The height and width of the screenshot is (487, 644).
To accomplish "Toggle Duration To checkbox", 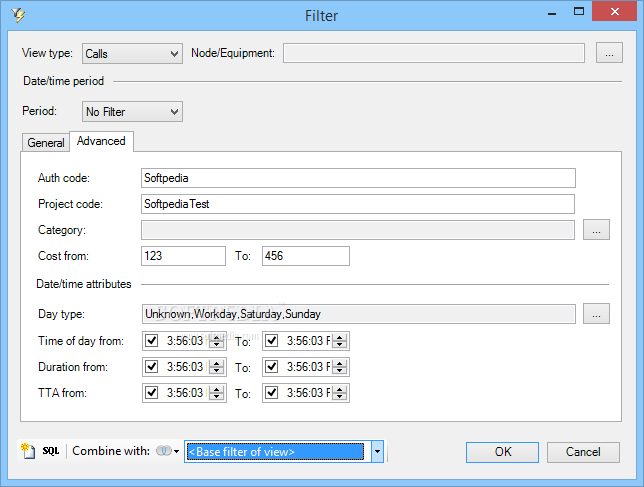I will (x=271, y=366).
